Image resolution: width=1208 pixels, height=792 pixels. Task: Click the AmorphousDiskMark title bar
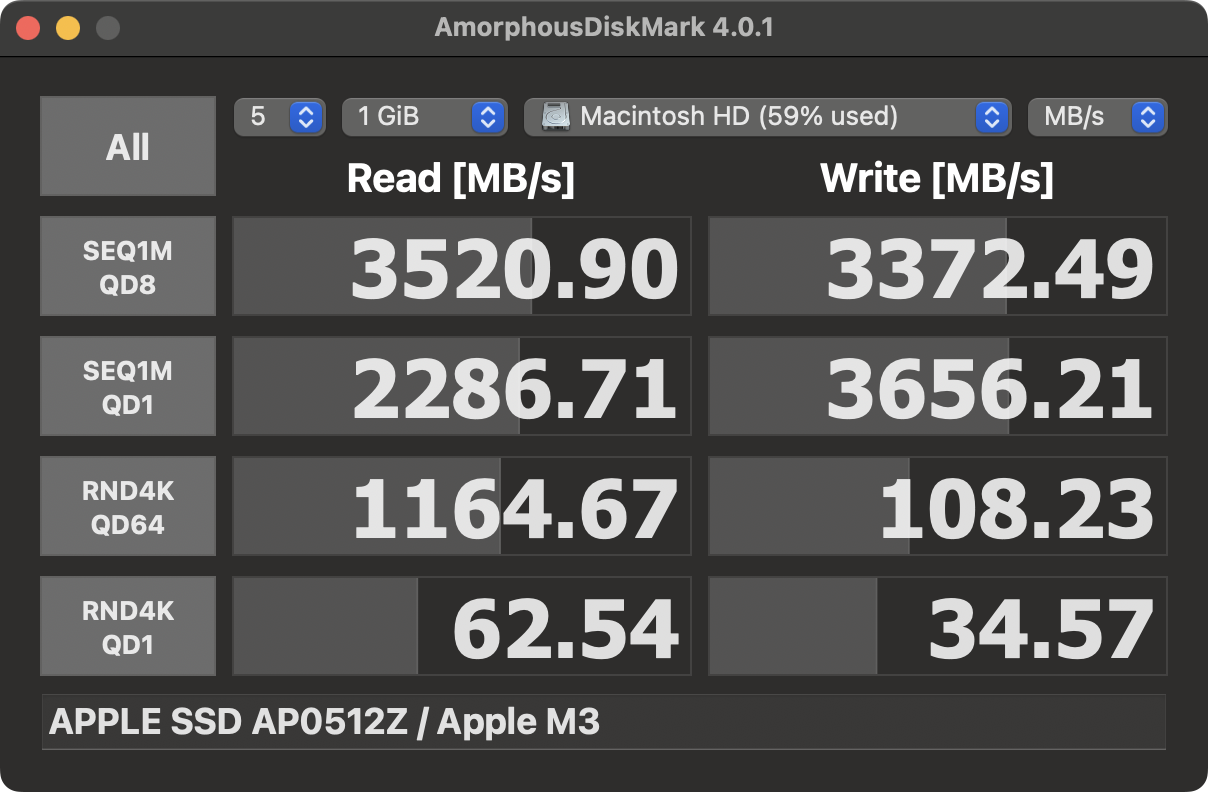coord(604,27)
